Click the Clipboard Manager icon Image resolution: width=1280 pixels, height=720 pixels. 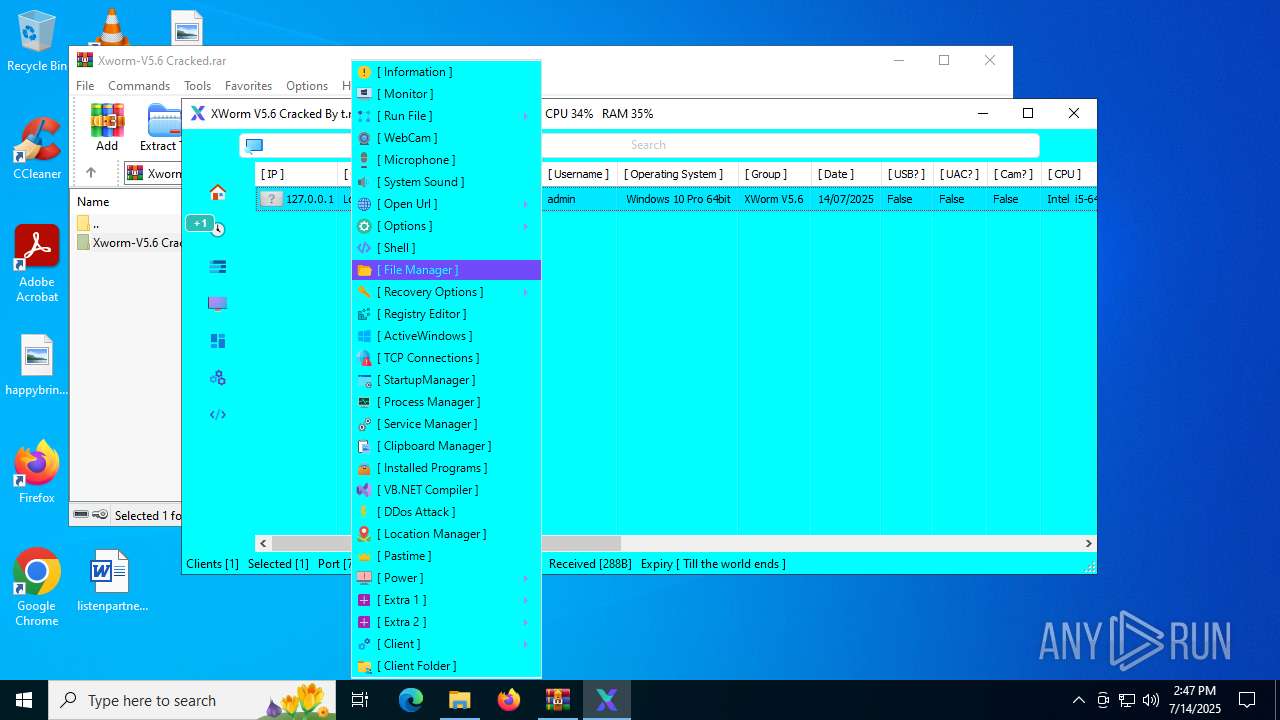pos(365,446)
